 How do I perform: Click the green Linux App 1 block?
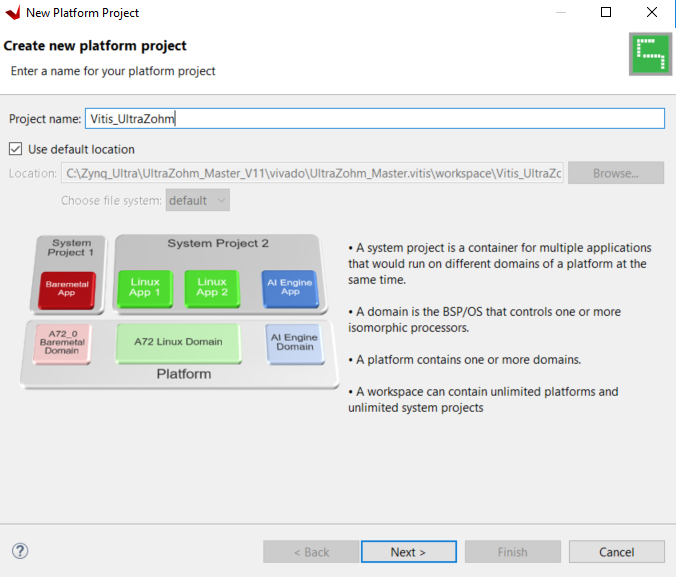[x=145, y=287]
